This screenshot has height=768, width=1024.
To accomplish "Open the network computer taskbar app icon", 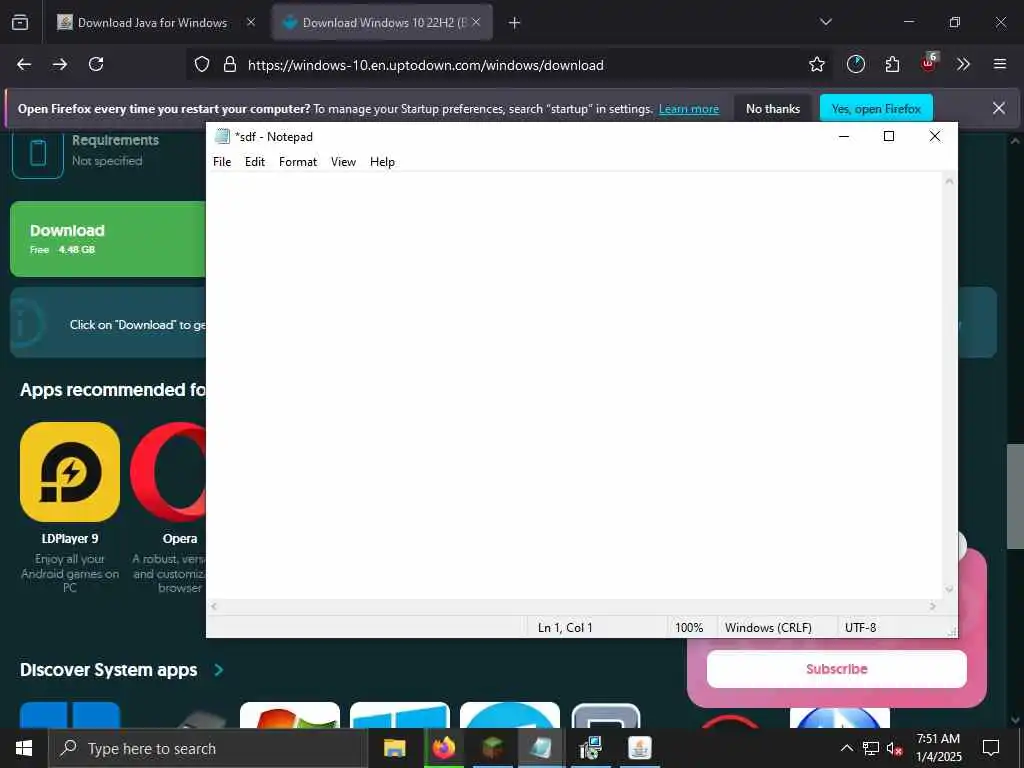I will click(590, 748).
